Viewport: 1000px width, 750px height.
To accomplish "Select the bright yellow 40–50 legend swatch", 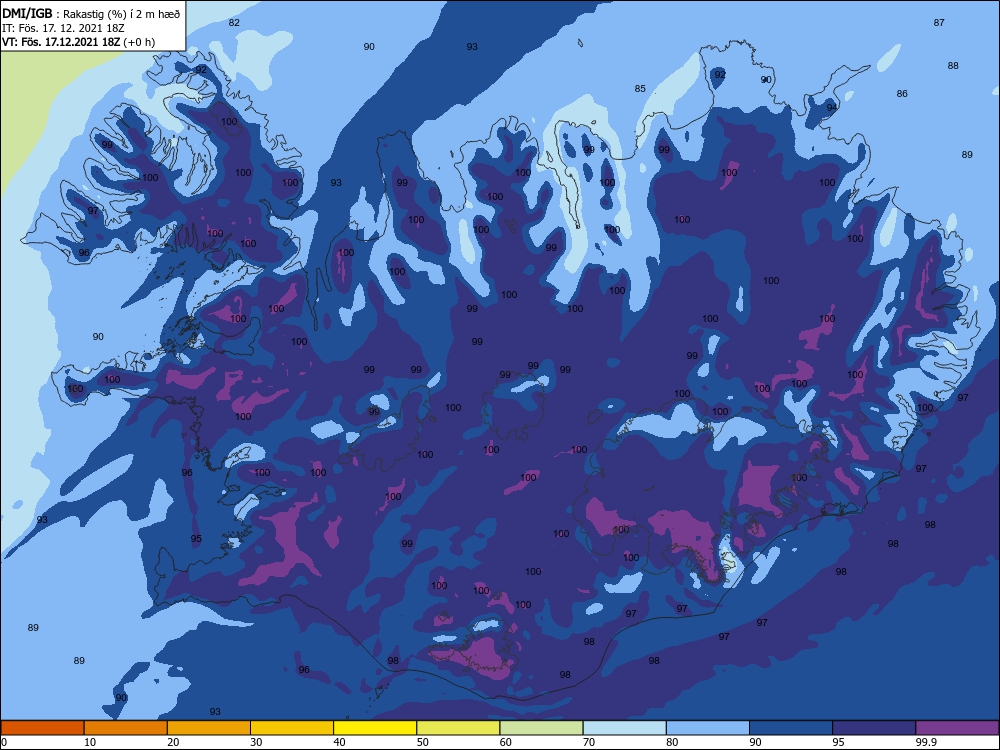I will [375, 728].
